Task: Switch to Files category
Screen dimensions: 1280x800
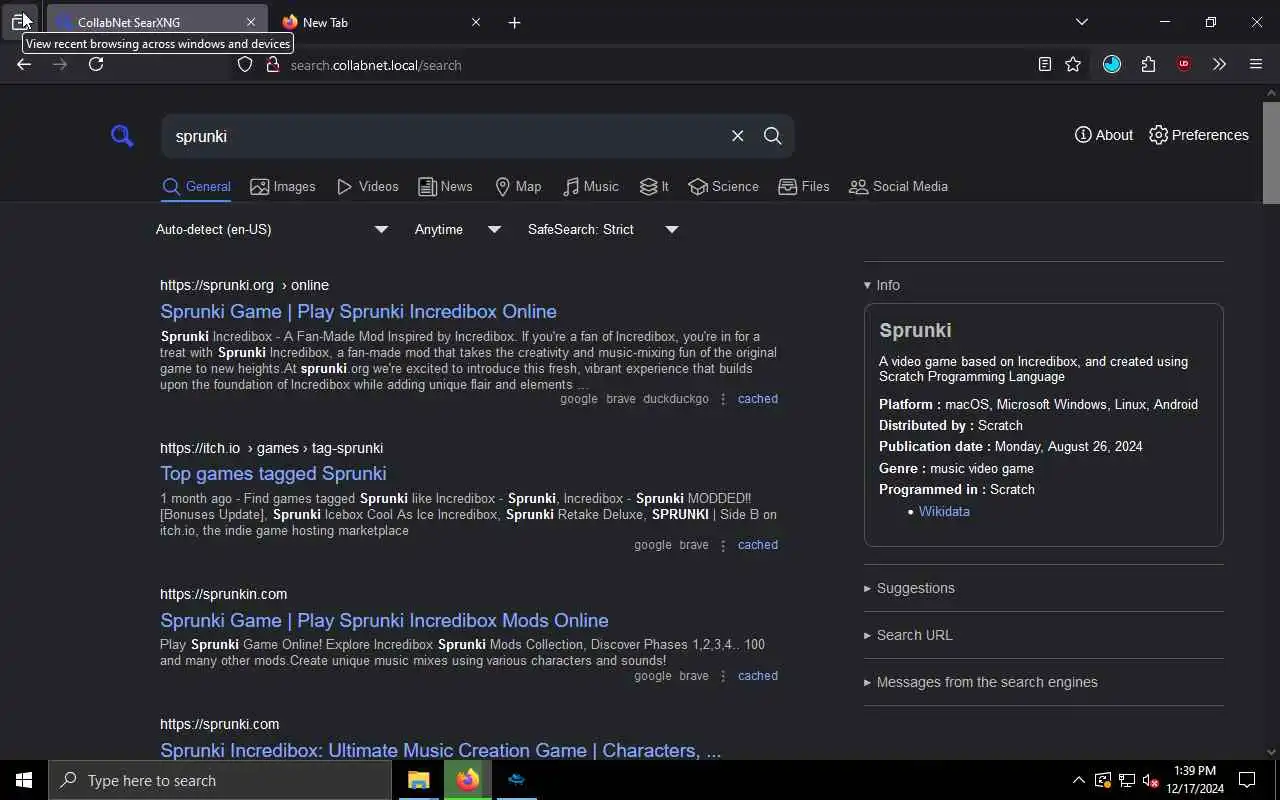Action: click(804, 187)
